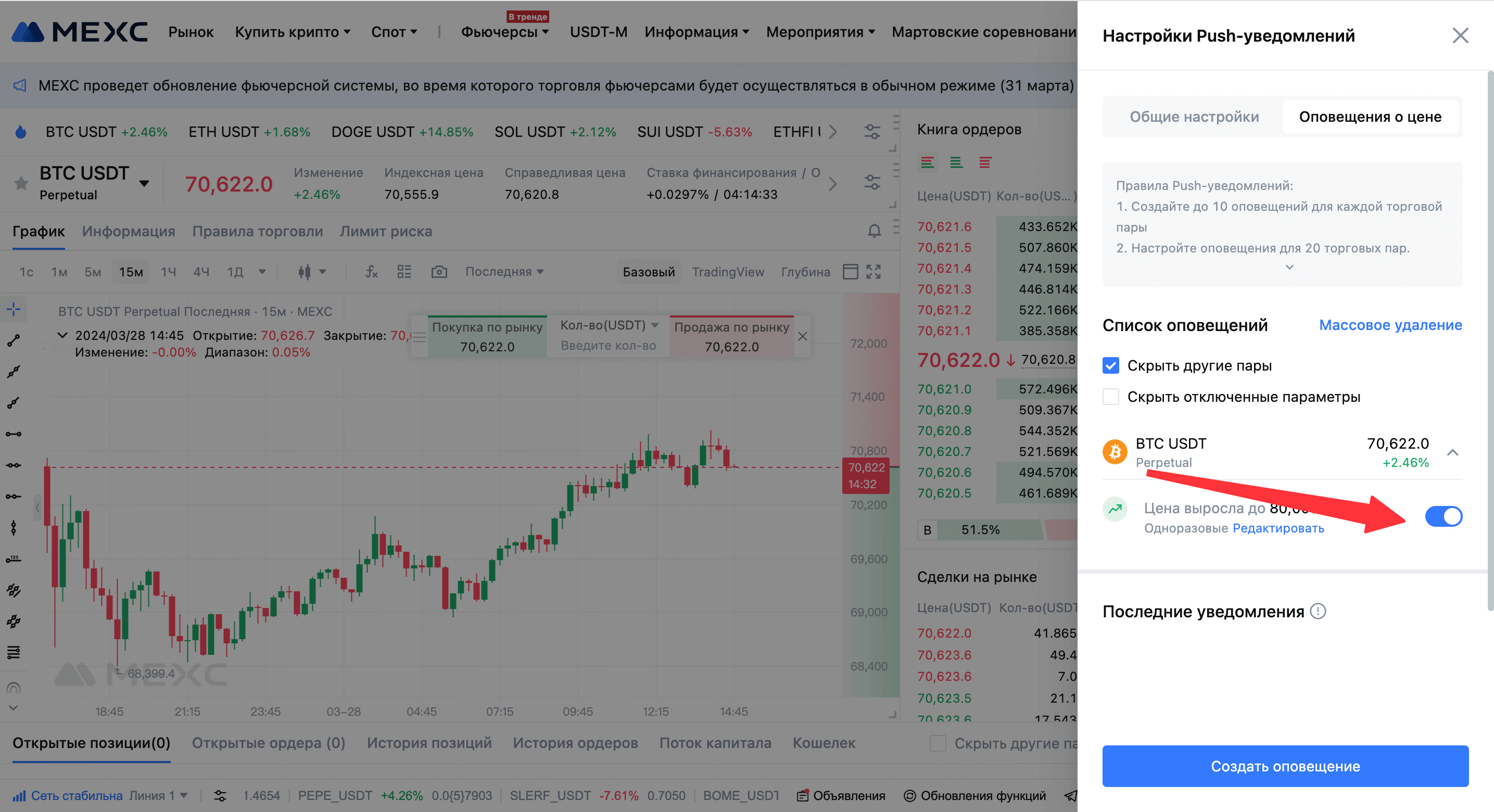1494x812 pixels.
Task: Check 'Скрыть отключенные параметры' checkbox
Action: click(1111, 397)
